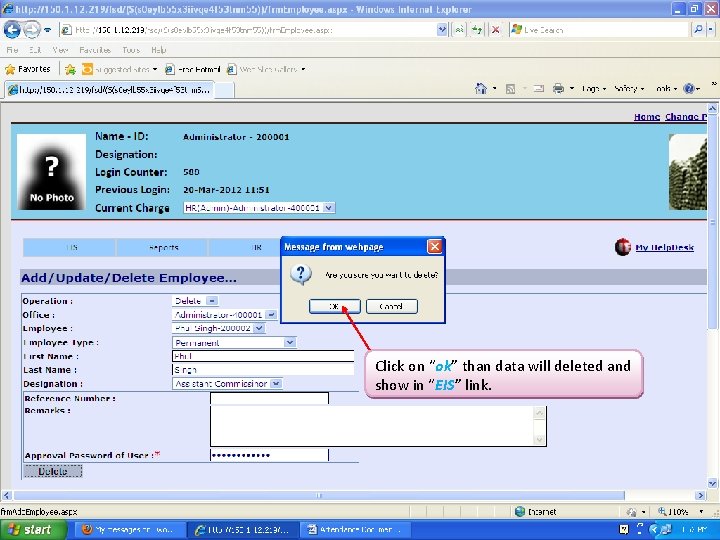Click the Reports navigation tab

(163, 248)
